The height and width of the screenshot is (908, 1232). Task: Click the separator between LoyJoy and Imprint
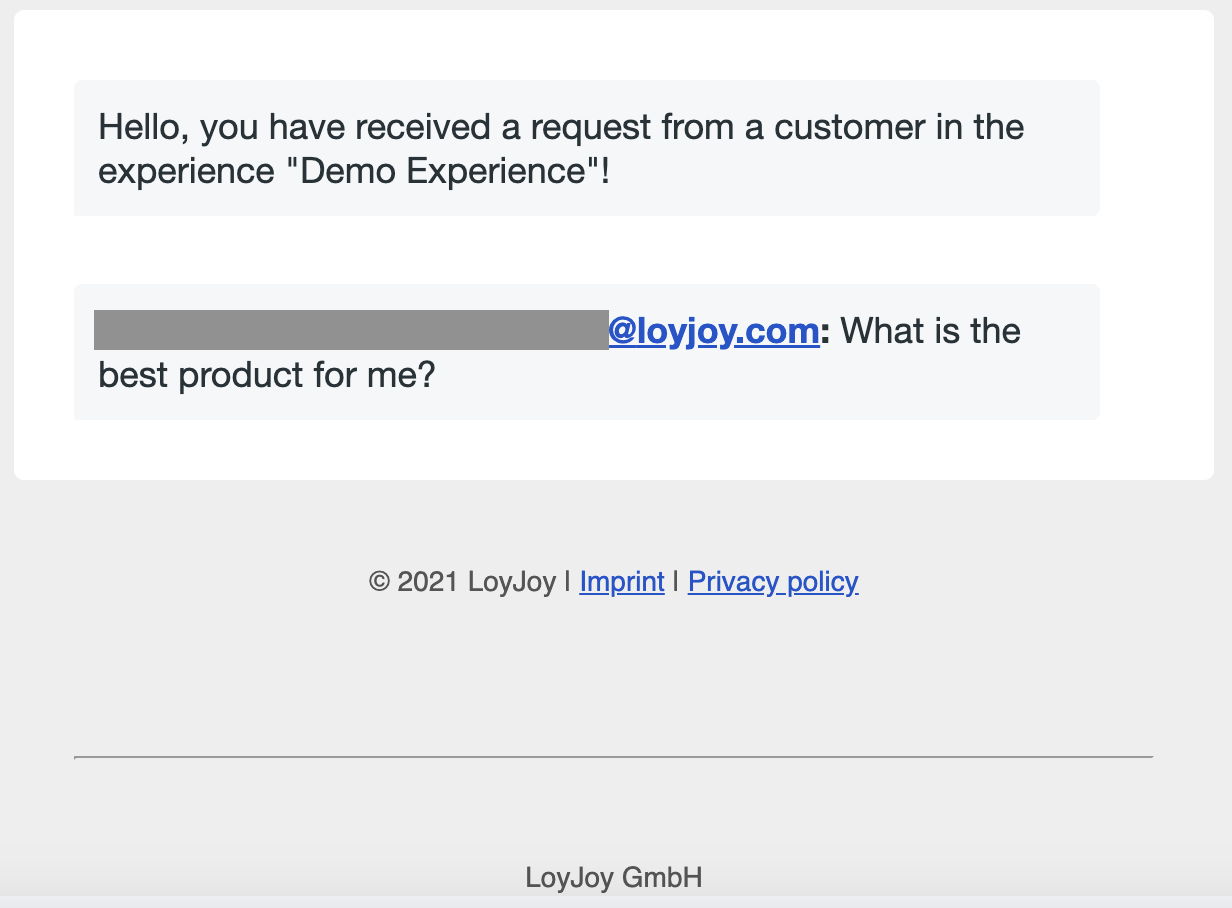[x=568, y=582]
